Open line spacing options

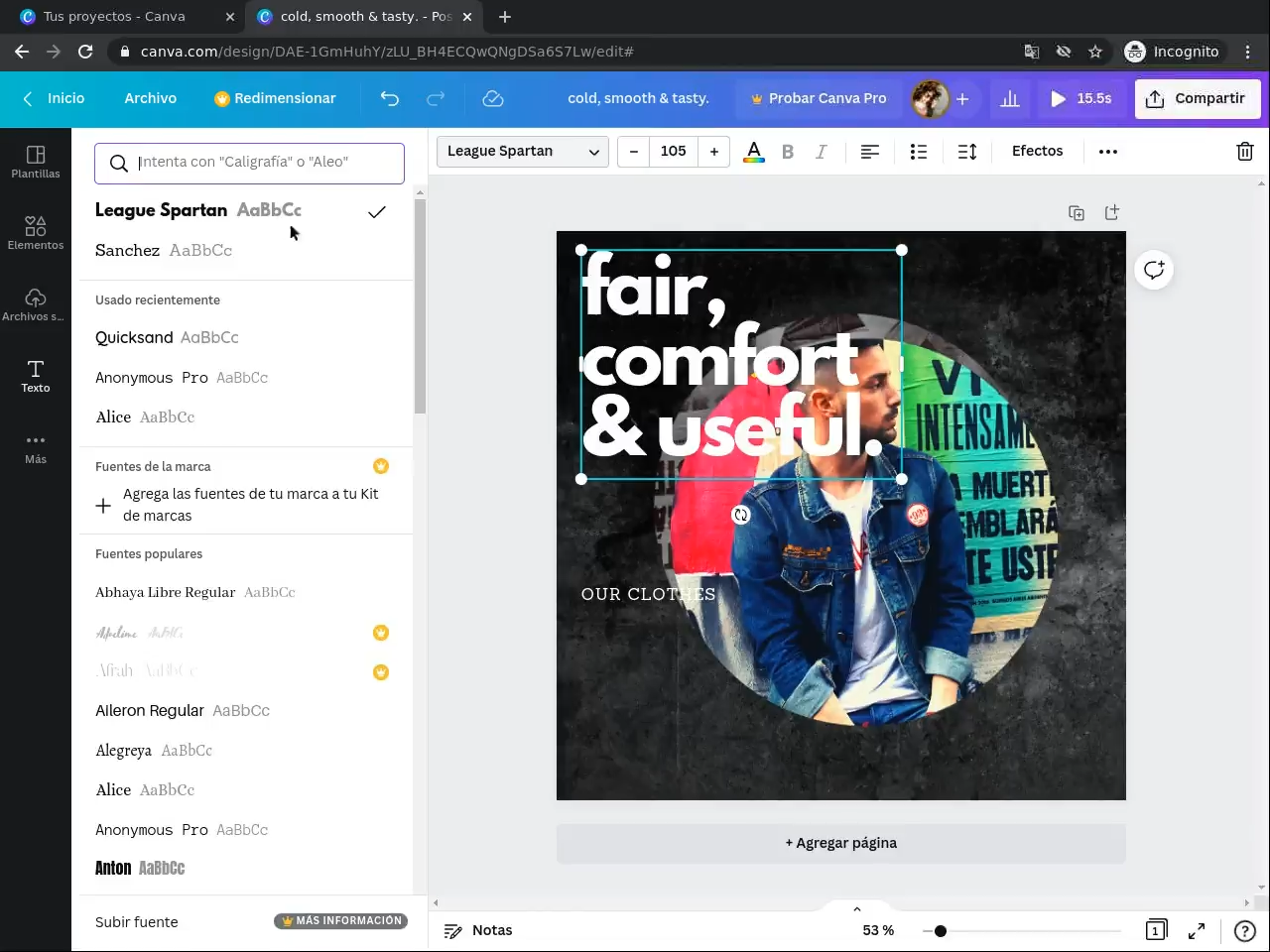[967, 152]
